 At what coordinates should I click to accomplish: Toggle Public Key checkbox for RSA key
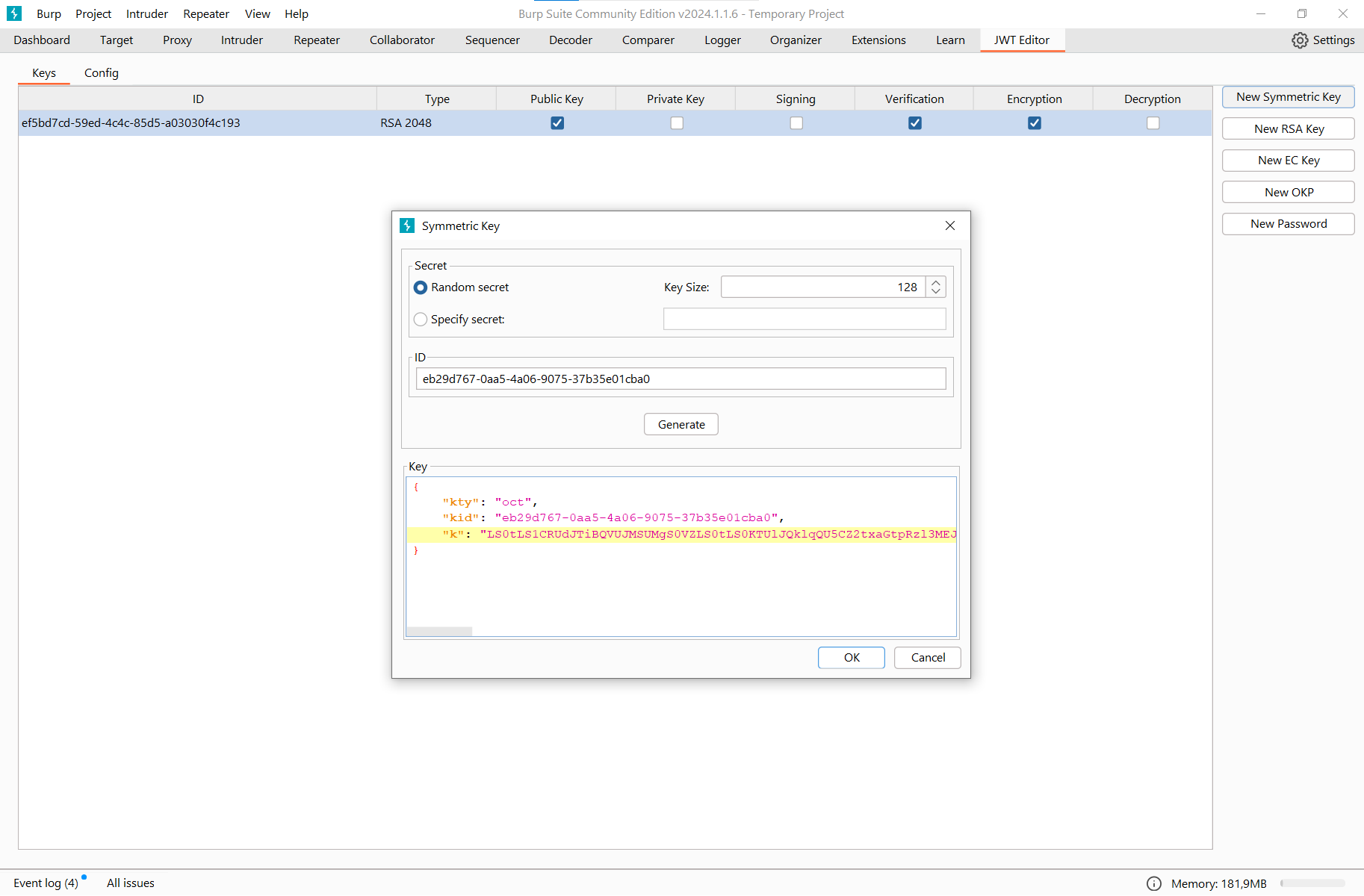557,123
